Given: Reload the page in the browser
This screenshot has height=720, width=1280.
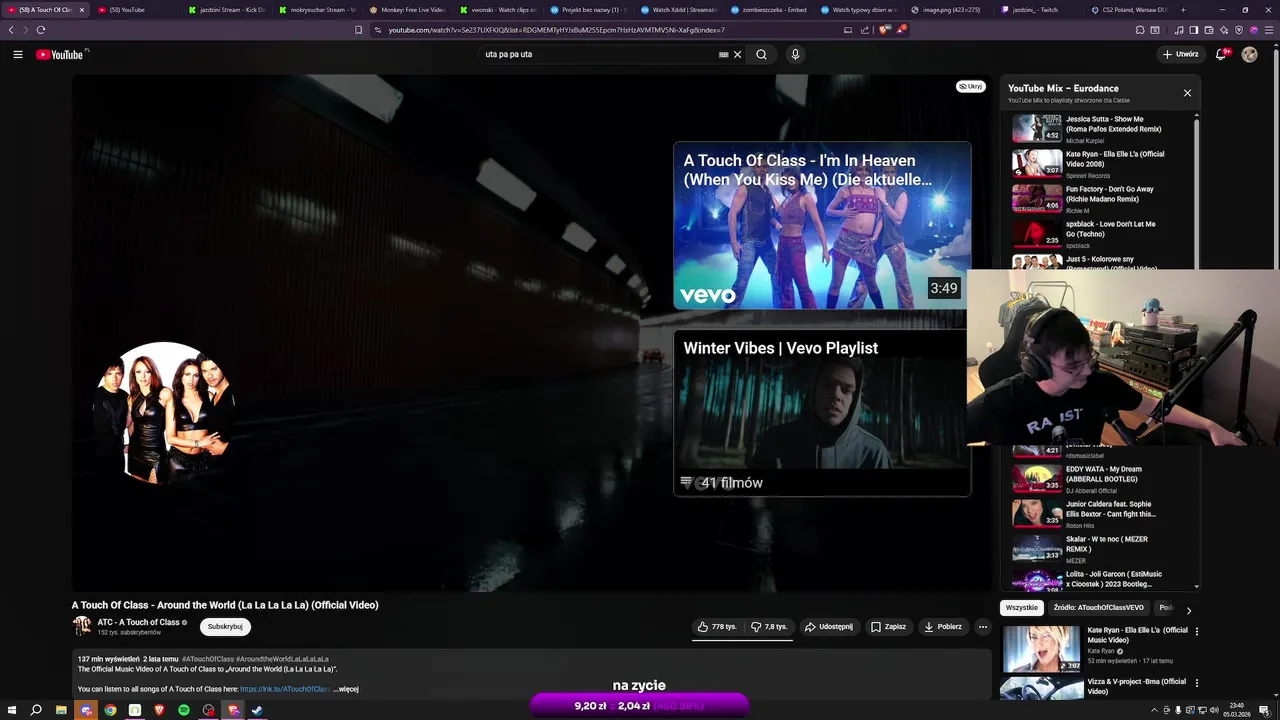Looking at the screenshot, I should click(41, 30).
